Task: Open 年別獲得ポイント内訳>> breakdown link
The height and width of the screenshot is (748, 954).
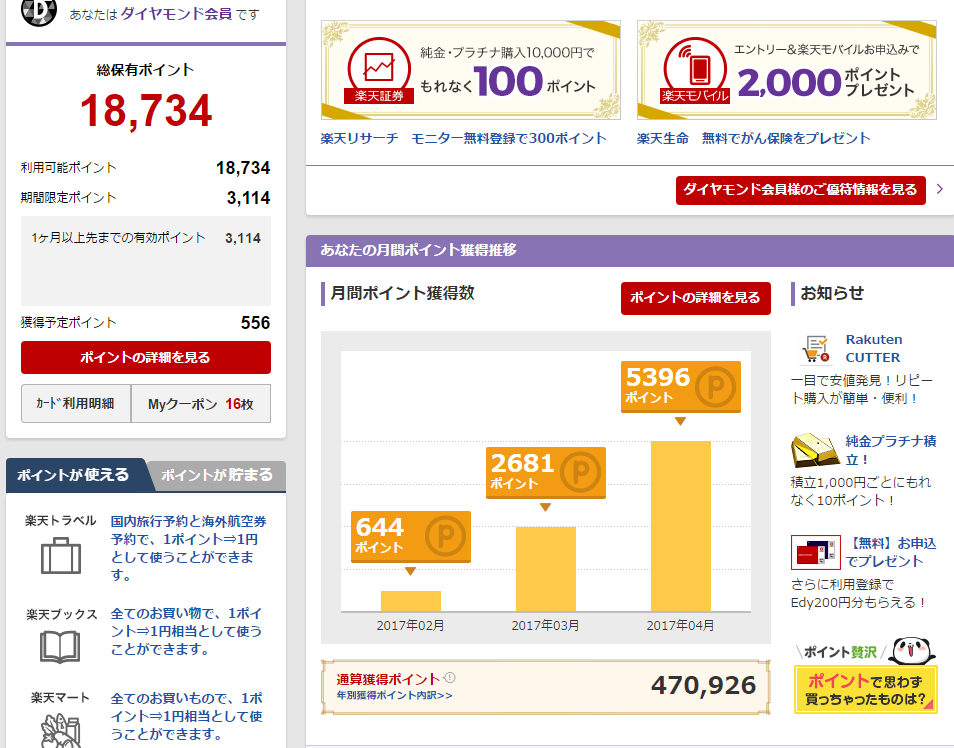Action: [x=394, y=695]
